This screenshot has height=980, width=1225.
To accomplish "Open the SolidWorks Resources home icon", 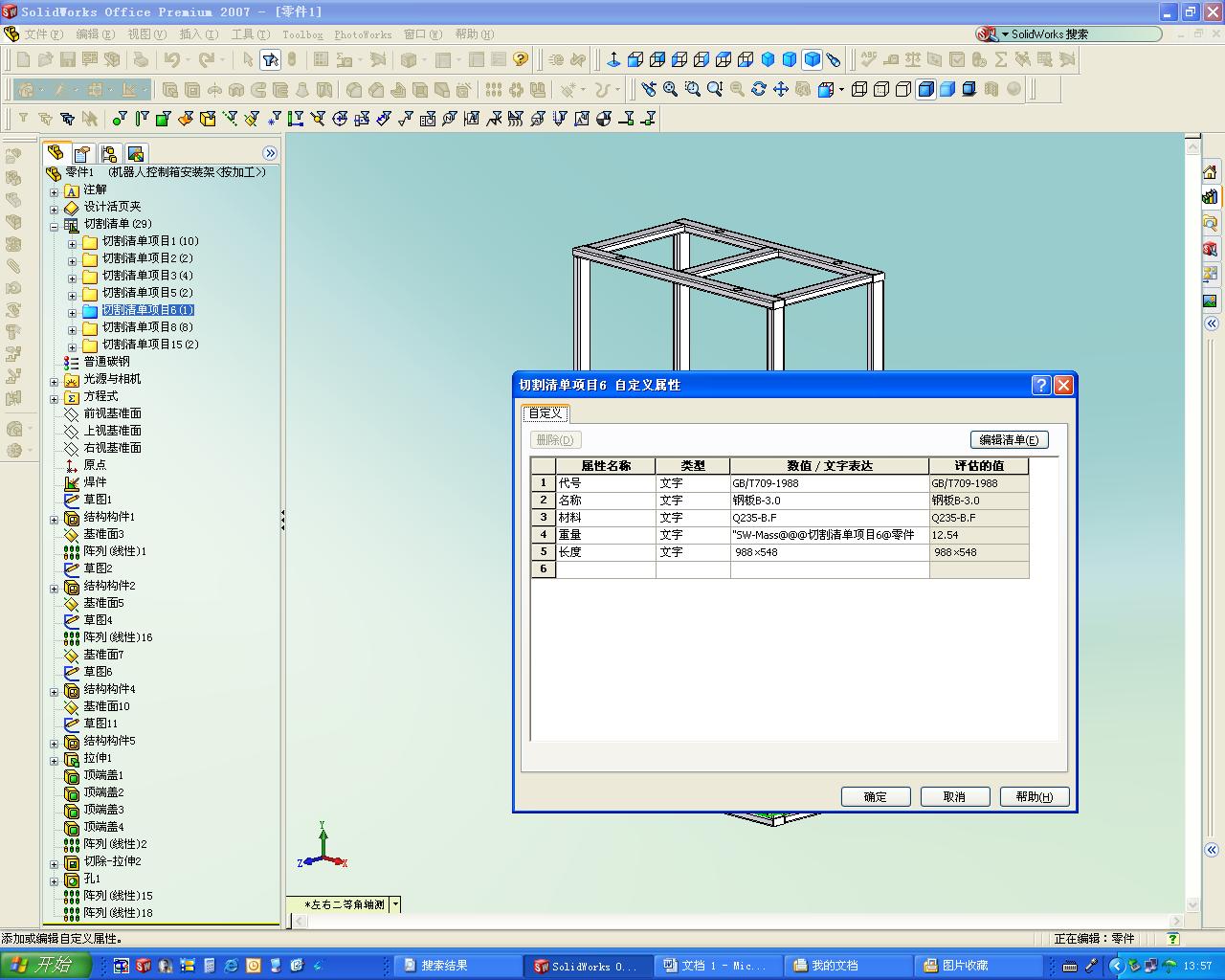I will point(1211,172).
